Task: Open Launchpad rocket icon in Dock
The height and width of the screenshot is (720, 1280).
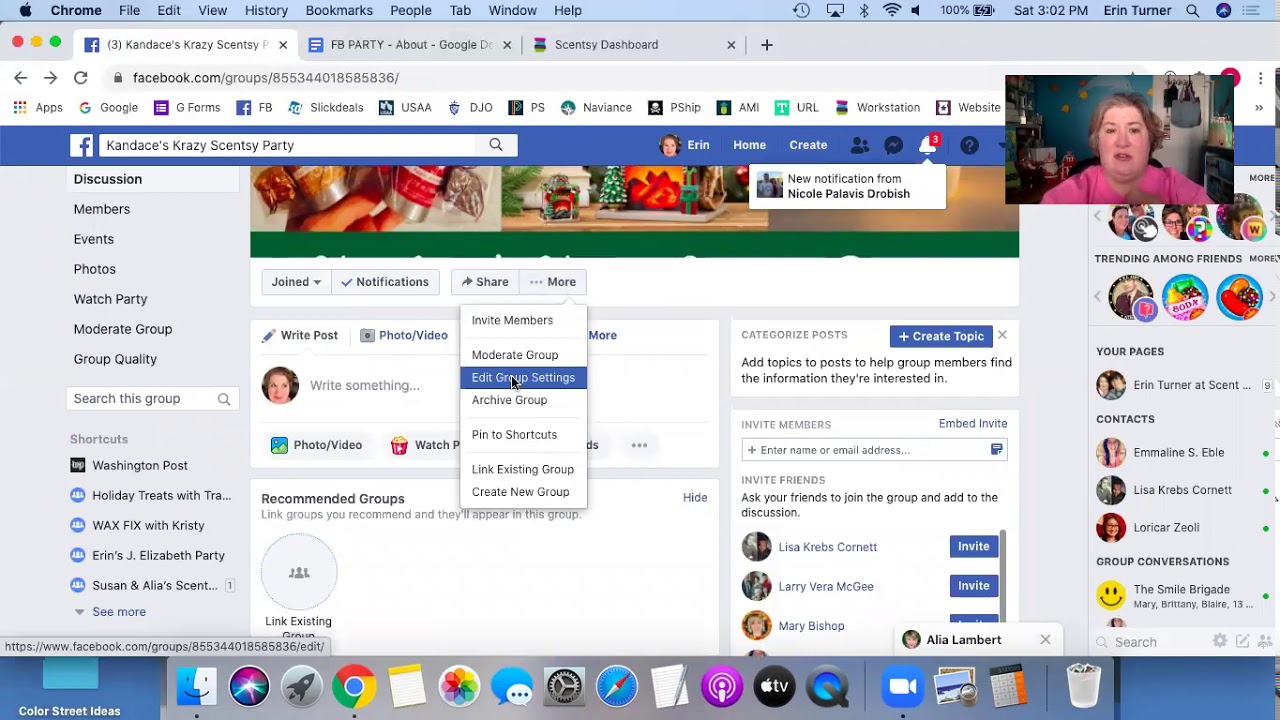Action: 301,687
